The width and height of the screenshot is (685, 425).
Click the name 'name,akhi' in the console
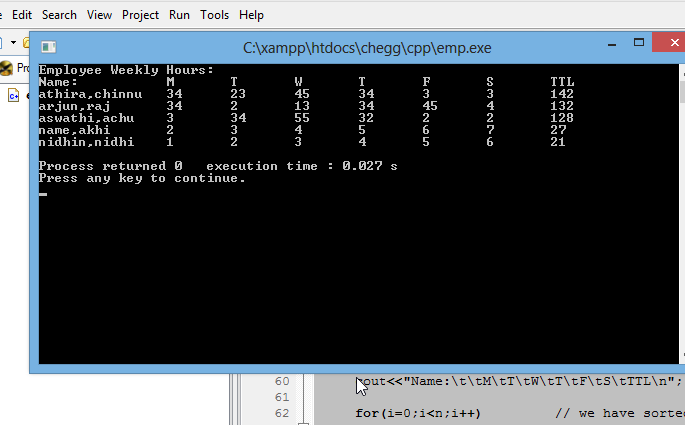(74, 130)
